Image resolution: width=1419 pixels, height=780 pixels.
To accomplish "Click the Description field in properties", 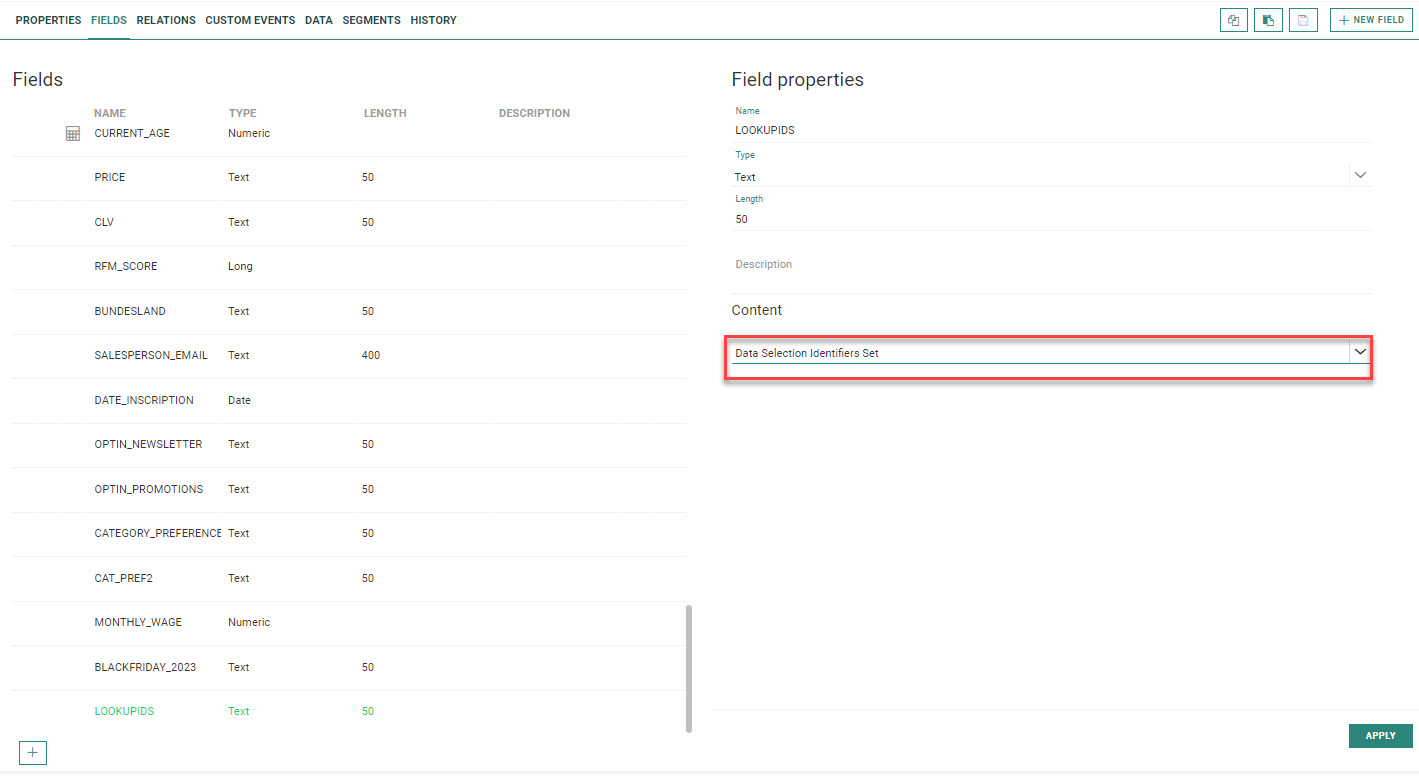I will pos(1050,265).
